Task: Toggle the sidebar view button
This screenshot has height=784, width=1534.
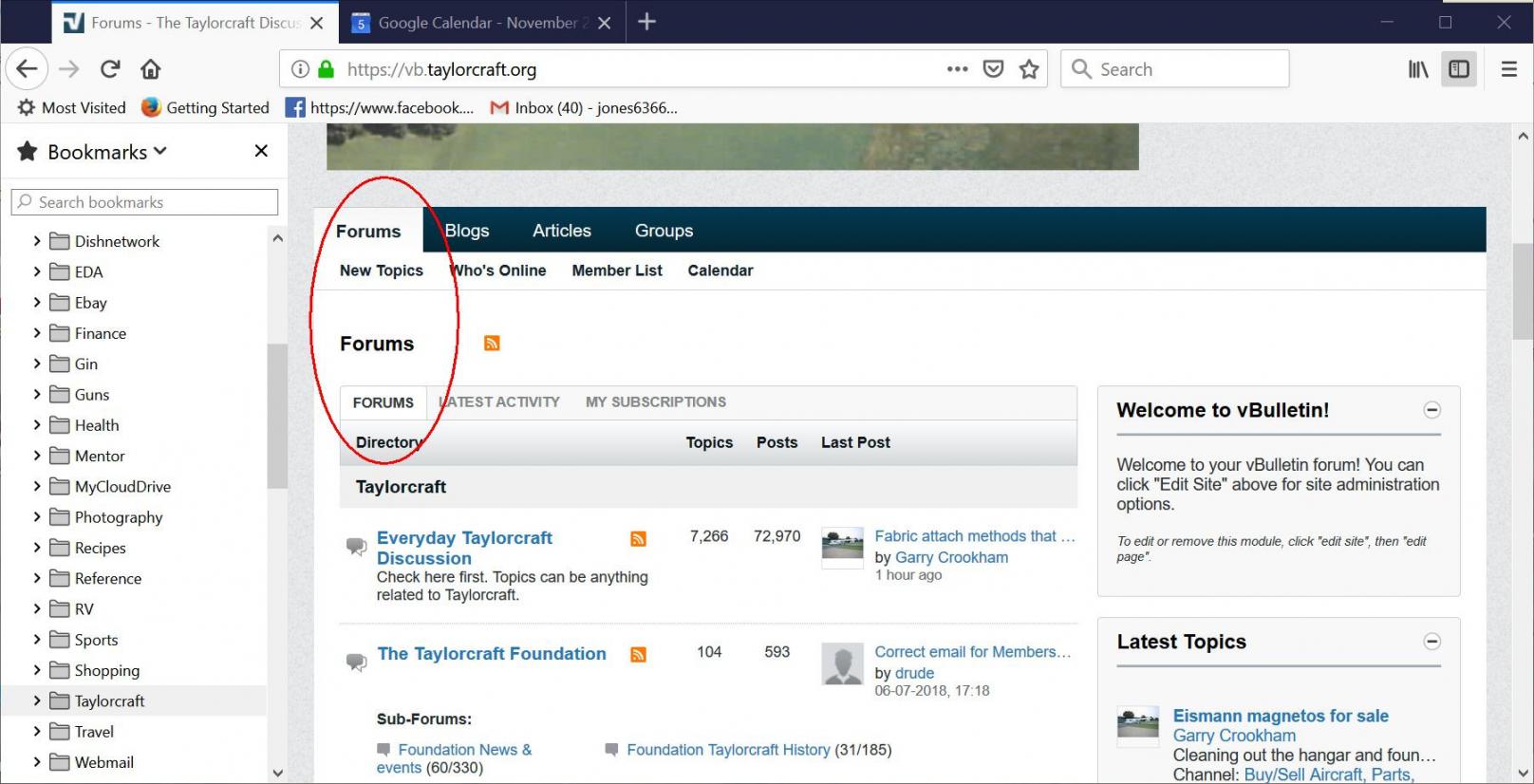Action: pyautogui.click(x=1459, y=69)
